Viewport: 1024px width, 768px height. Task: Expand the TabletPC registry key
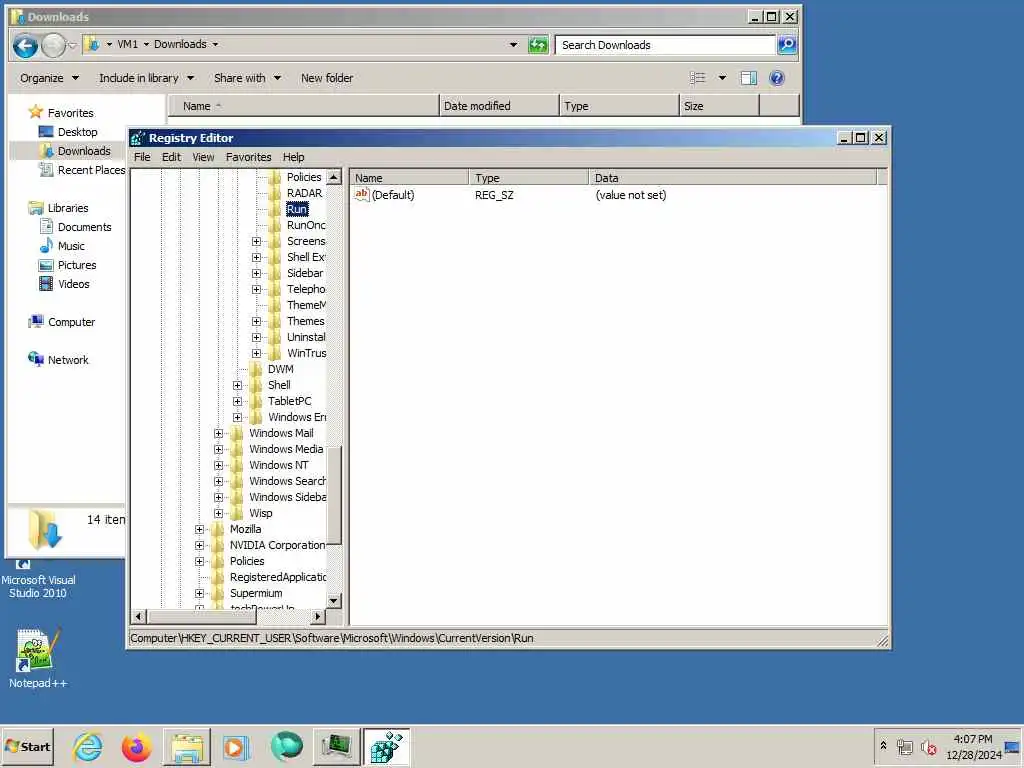[237, 401]
